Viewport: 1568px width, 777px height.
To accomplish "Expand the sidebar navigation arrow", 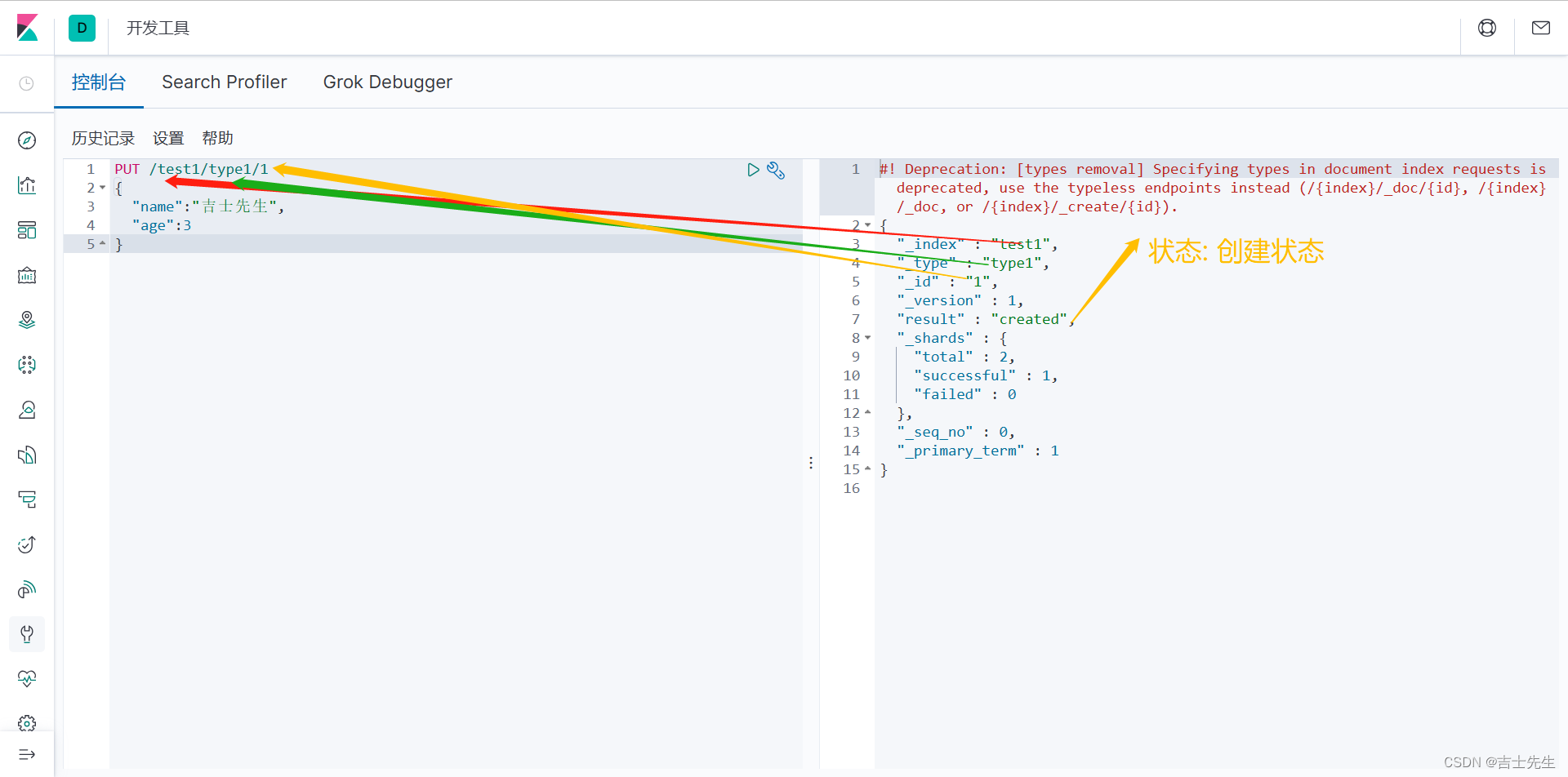I will (x=27, y=754).
